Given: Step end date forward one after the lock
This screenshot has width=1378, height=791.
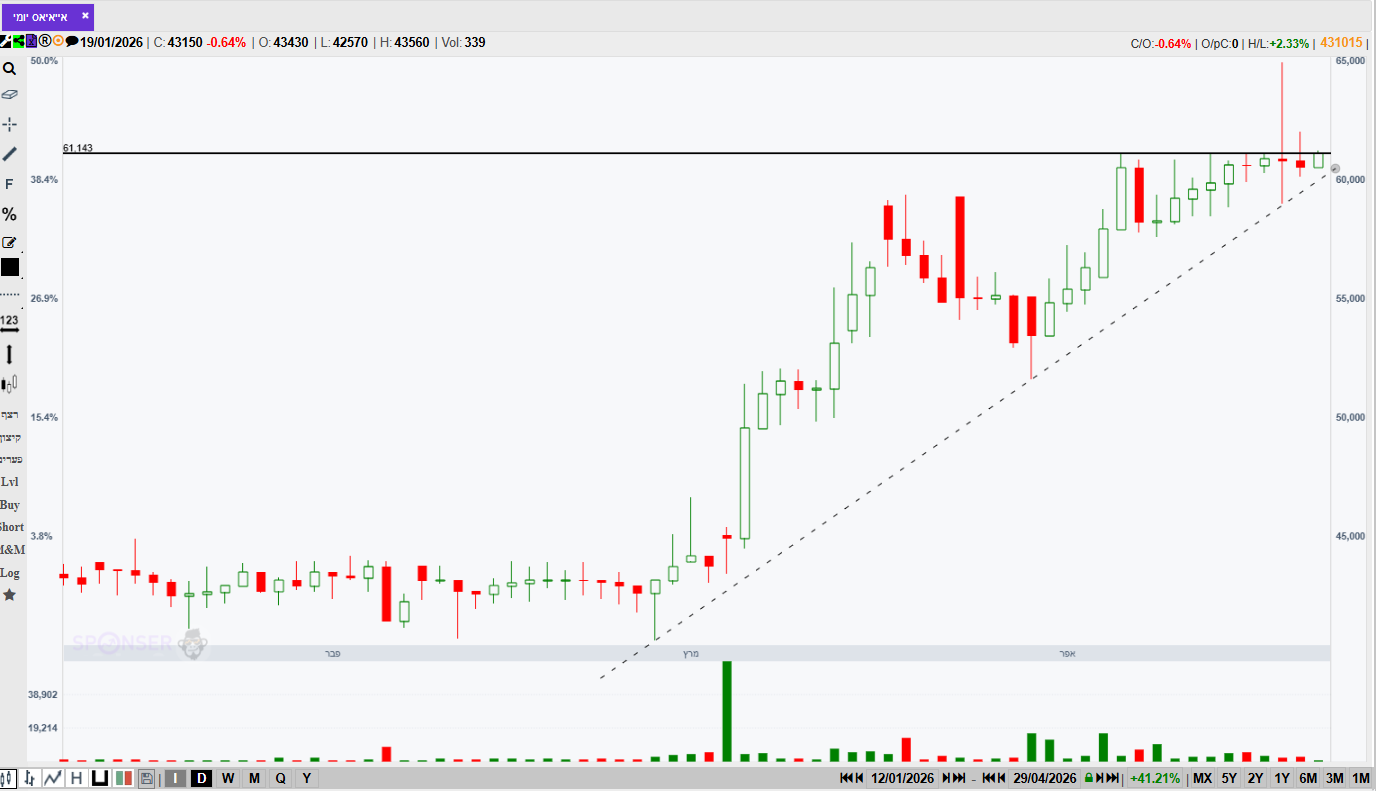Looking at the screenshot, I should (x=1099, y=778).
